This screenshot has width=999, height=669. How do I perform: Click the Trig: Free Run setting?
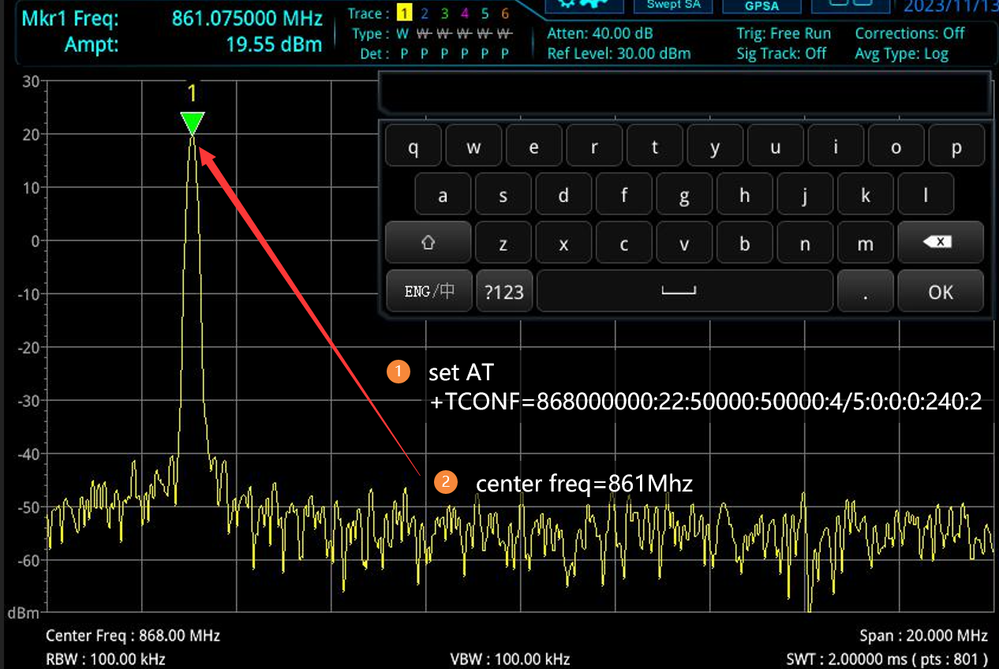coord(784,33)
